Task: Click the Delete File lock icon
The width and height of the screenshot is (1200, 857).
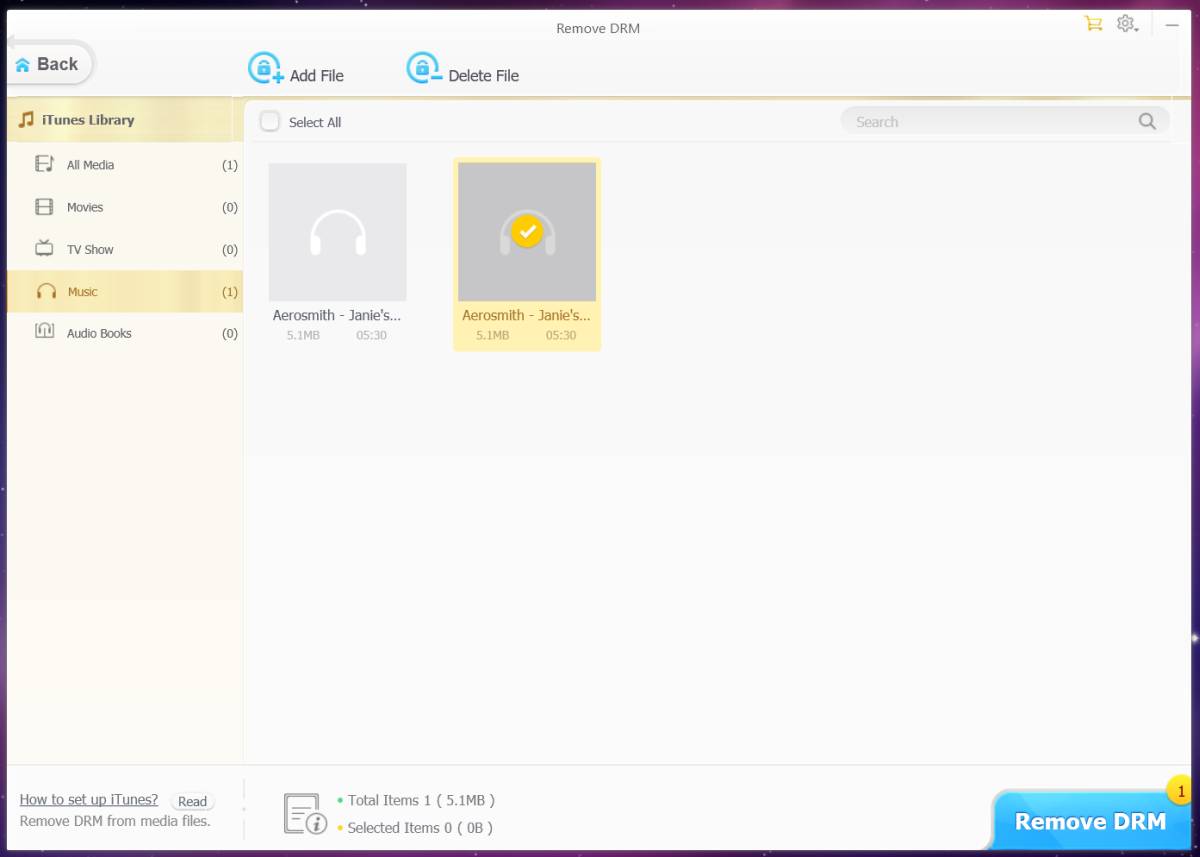Action: point(424,68)
